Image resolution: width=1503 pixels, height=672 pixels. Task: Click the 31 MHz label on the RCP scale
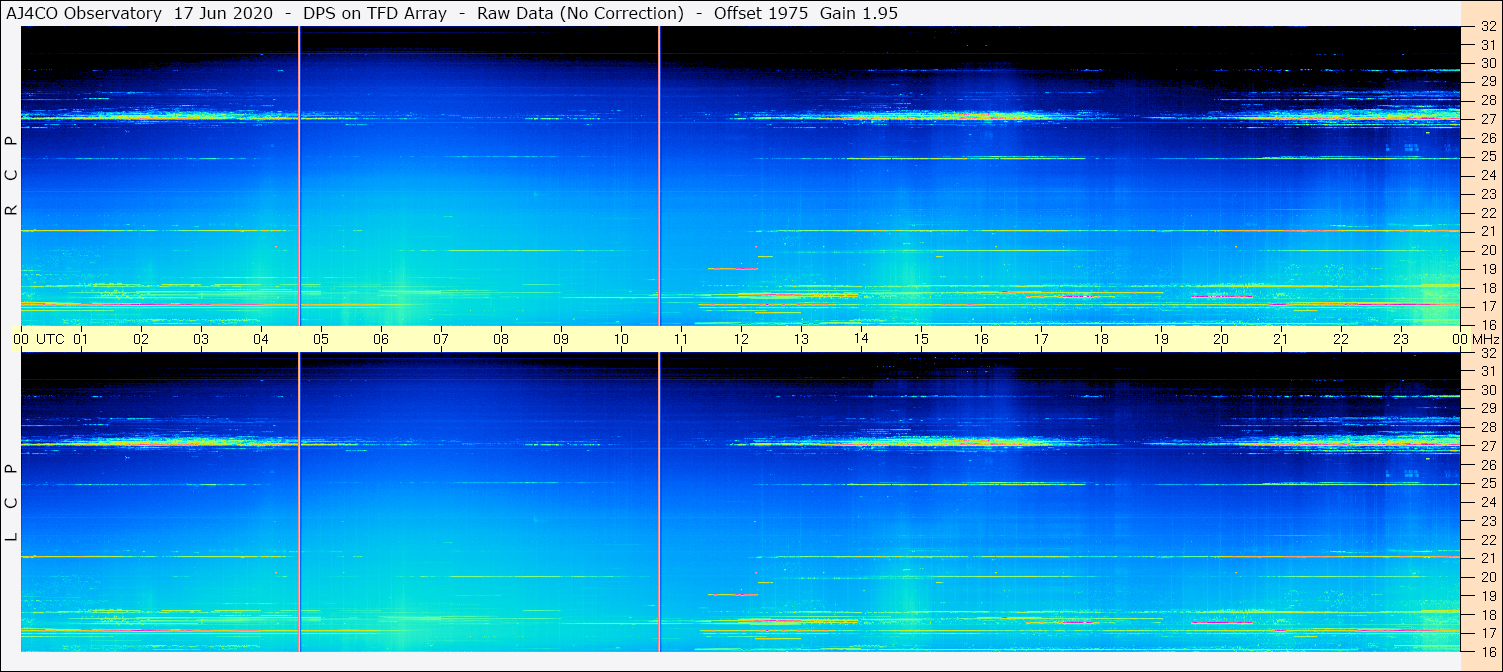pos(1487,45)
